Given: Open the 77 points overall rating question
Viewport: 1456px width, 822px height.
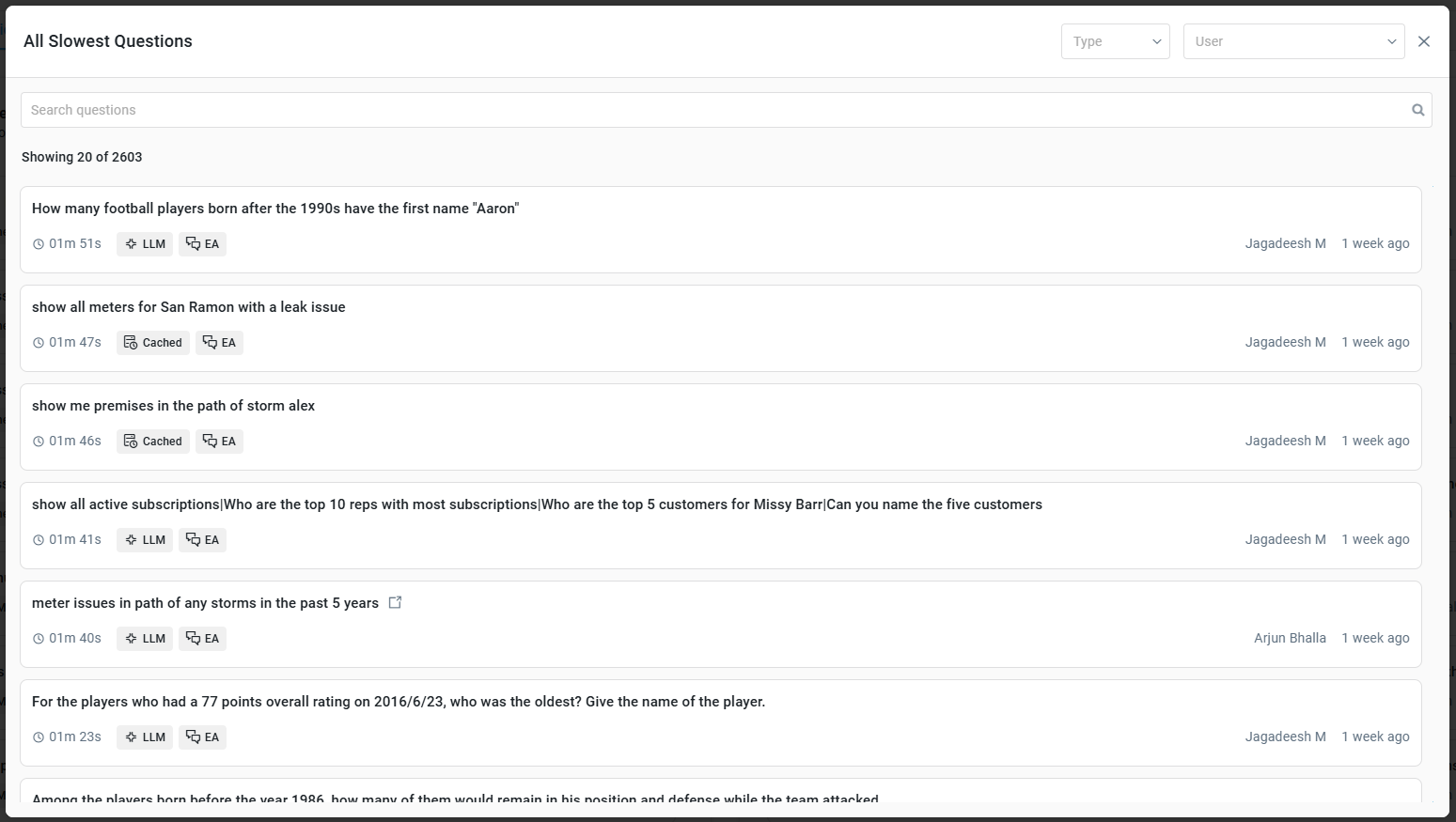Looking at the screenshot, I should 399,702.
